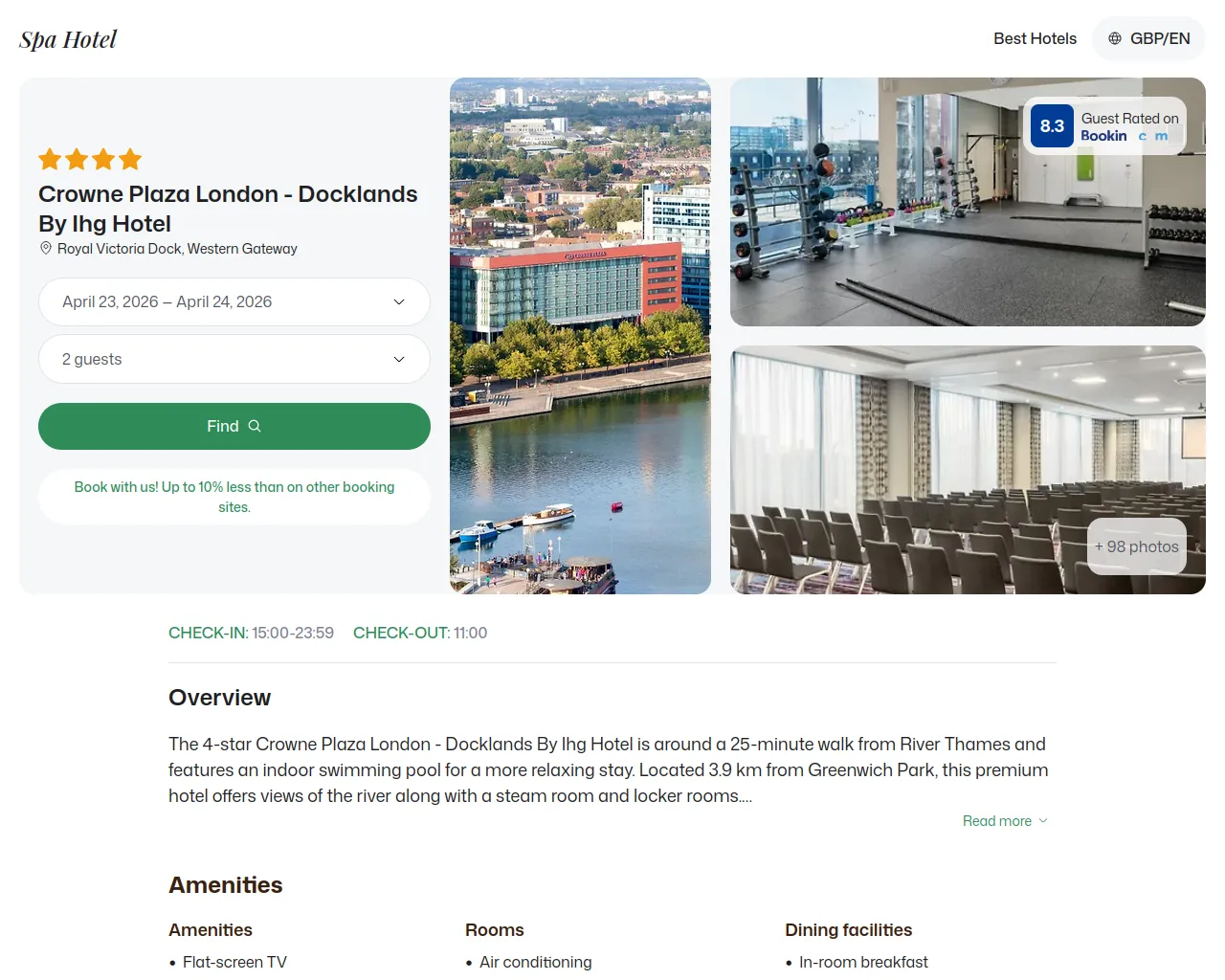The height and width of the screenshot is (980, 1225).
Task: Open the Best Hotels menu item
Action: (1035, 38)
